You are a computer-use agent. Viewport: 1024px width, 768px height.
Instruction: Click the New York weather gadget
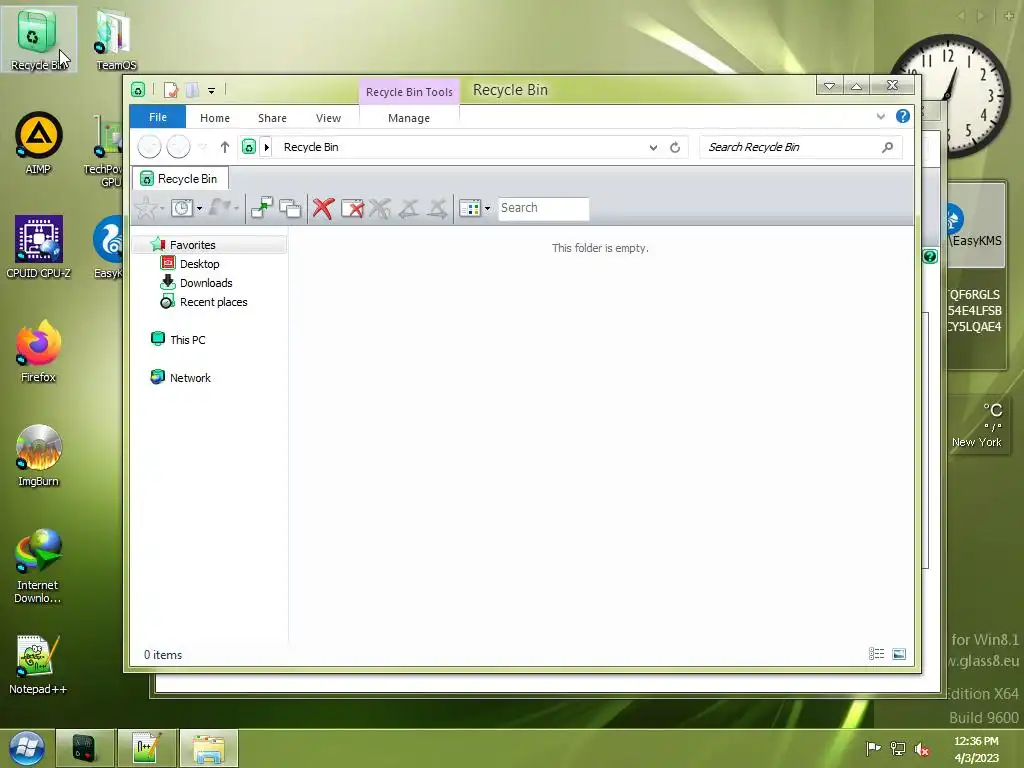[976, 426]
